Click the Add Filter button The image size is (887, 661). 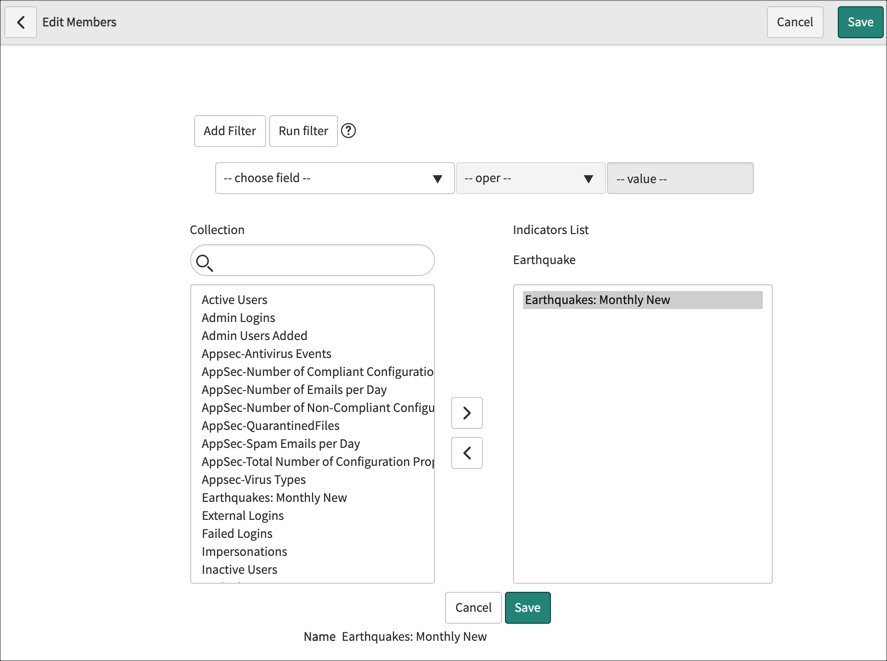pos(229,130)
